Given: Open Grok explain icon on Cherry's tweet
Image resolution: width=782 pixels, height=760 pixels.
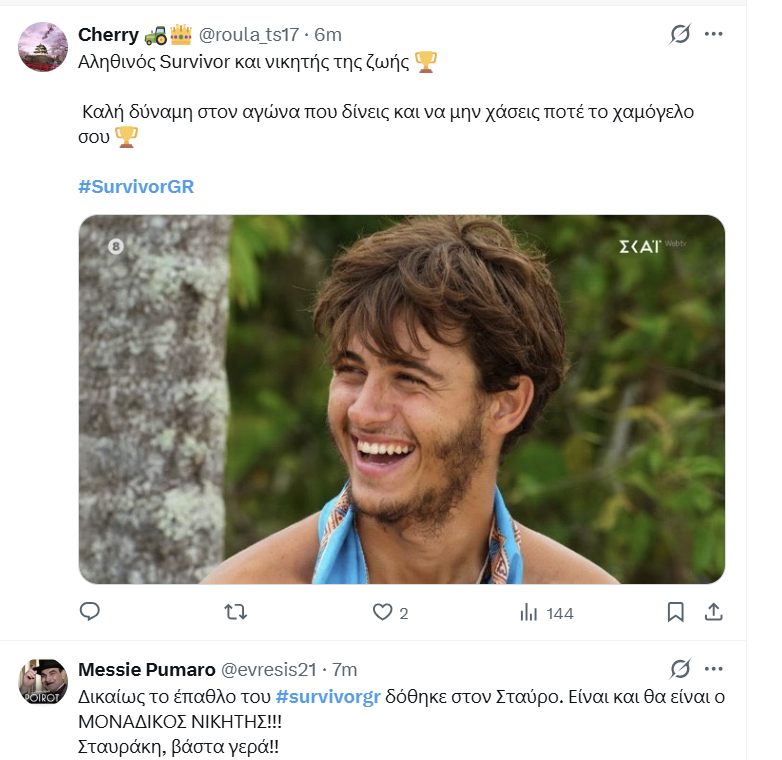Looking at the screenshot, I should 680,34.
